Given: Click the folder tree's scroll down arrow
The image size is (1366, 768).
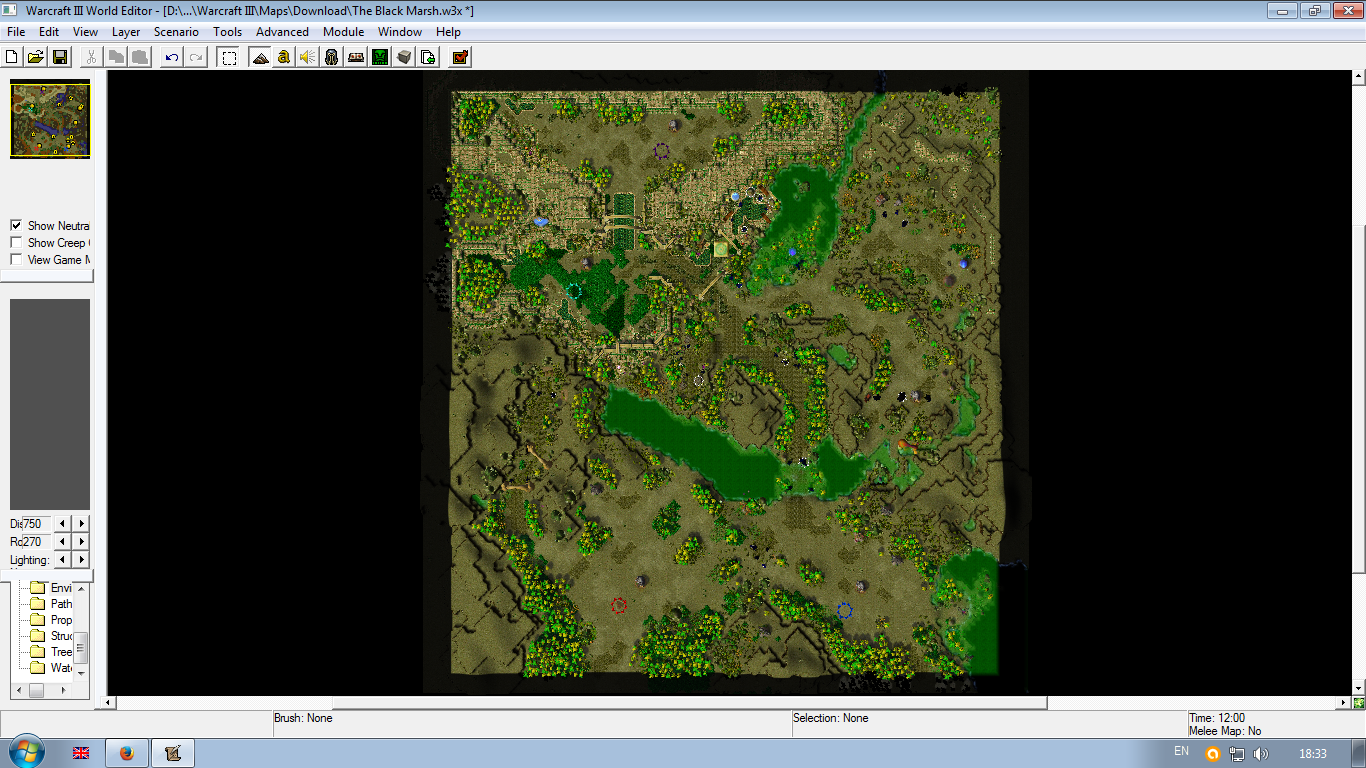Looking at the screenshot, I should (x=82, y=673).
